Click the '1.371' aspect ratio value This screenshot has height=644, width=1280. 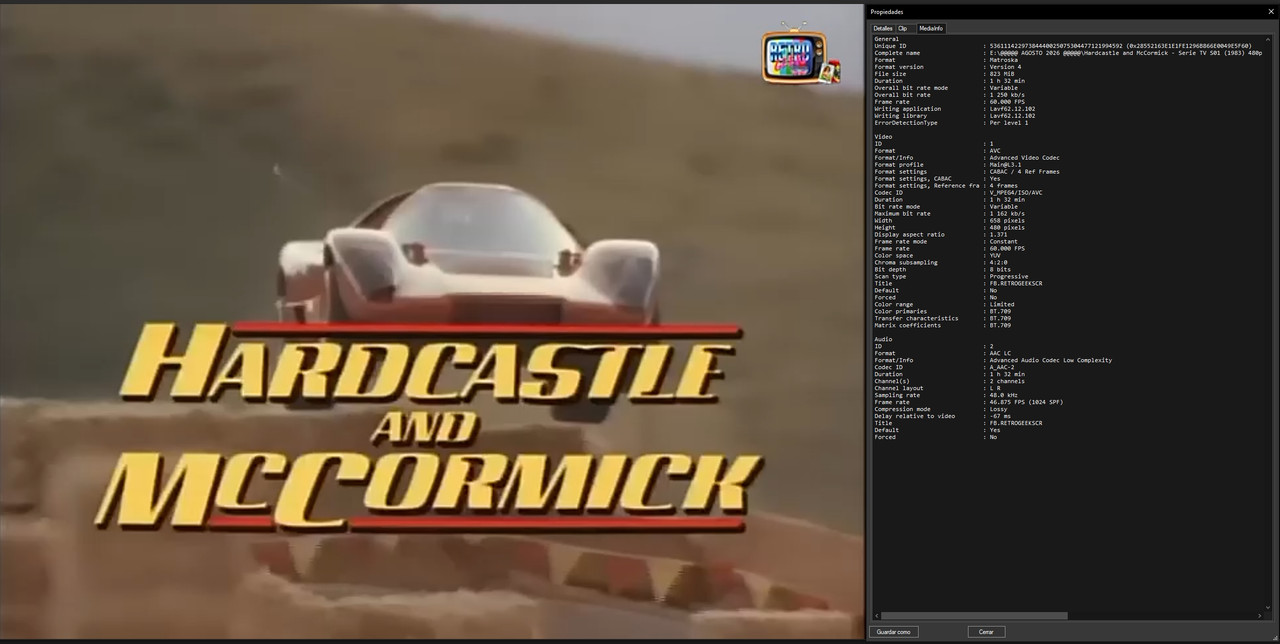click(x=999, y=235)
